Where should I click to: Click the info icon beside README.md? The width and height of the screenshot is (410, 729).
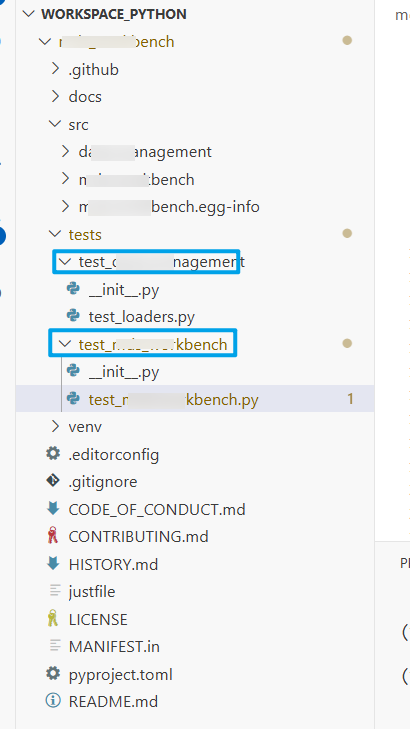point(53,701)
